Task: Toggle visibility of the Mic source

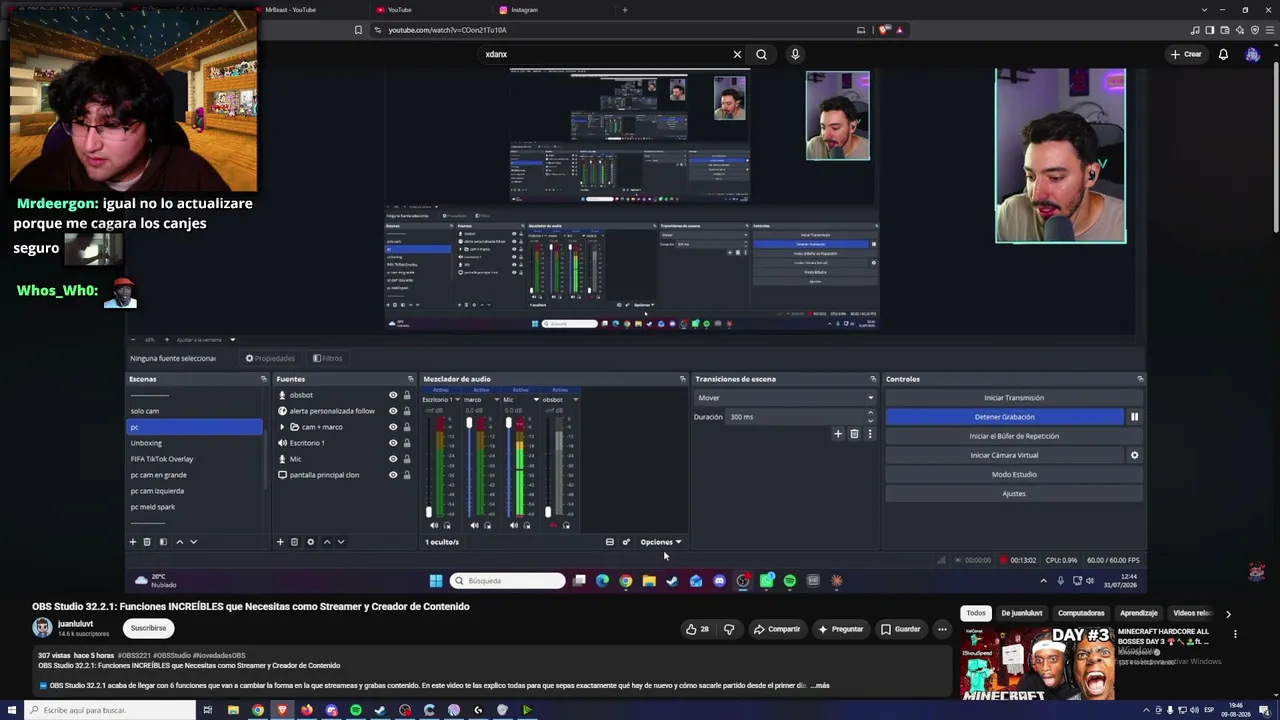Action: tap(393, 459)
